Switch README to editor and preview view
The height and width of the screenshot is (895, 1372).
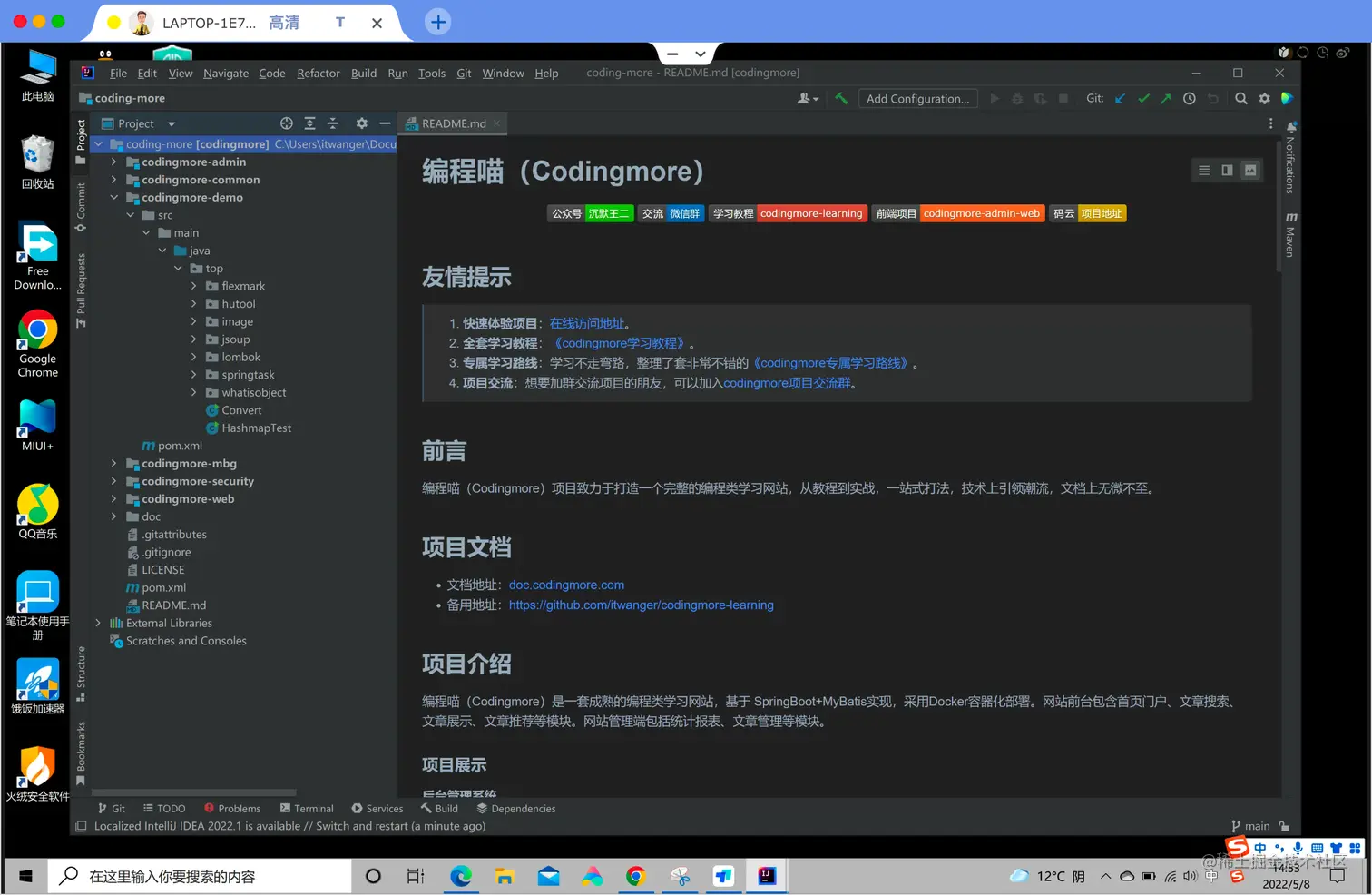tap(1227, 171)
